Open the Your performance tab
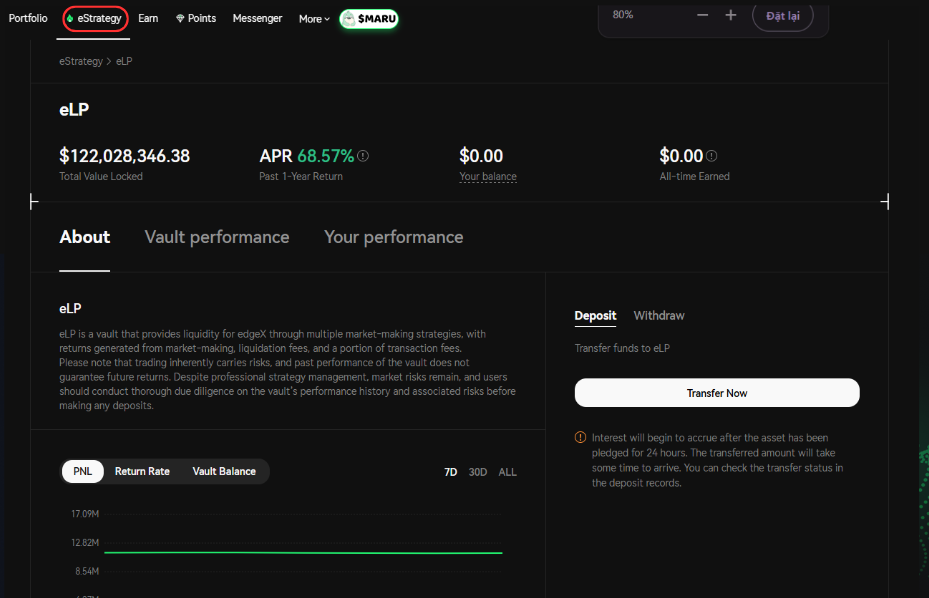929x598 pixels. pyautogui.click(x=393, y=237)
